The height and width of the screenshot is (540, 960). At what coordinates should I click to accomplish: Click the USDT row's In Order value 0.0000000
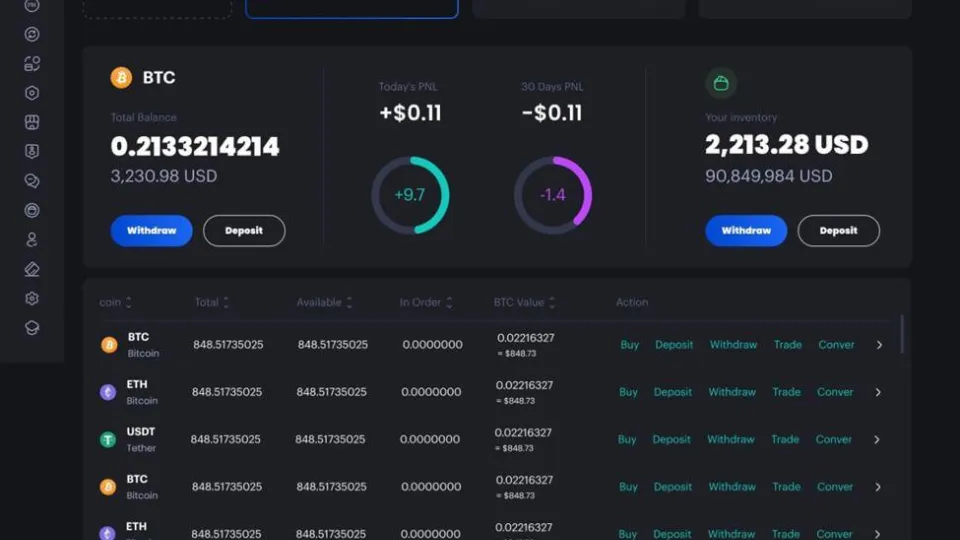430,440
